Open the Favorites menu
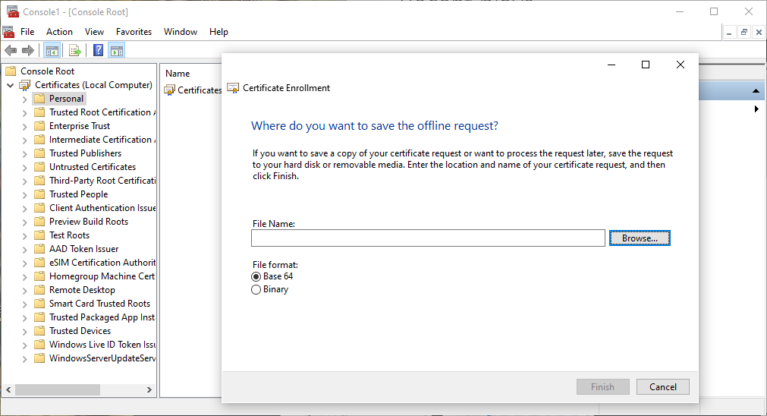 (x=133, y=32)
